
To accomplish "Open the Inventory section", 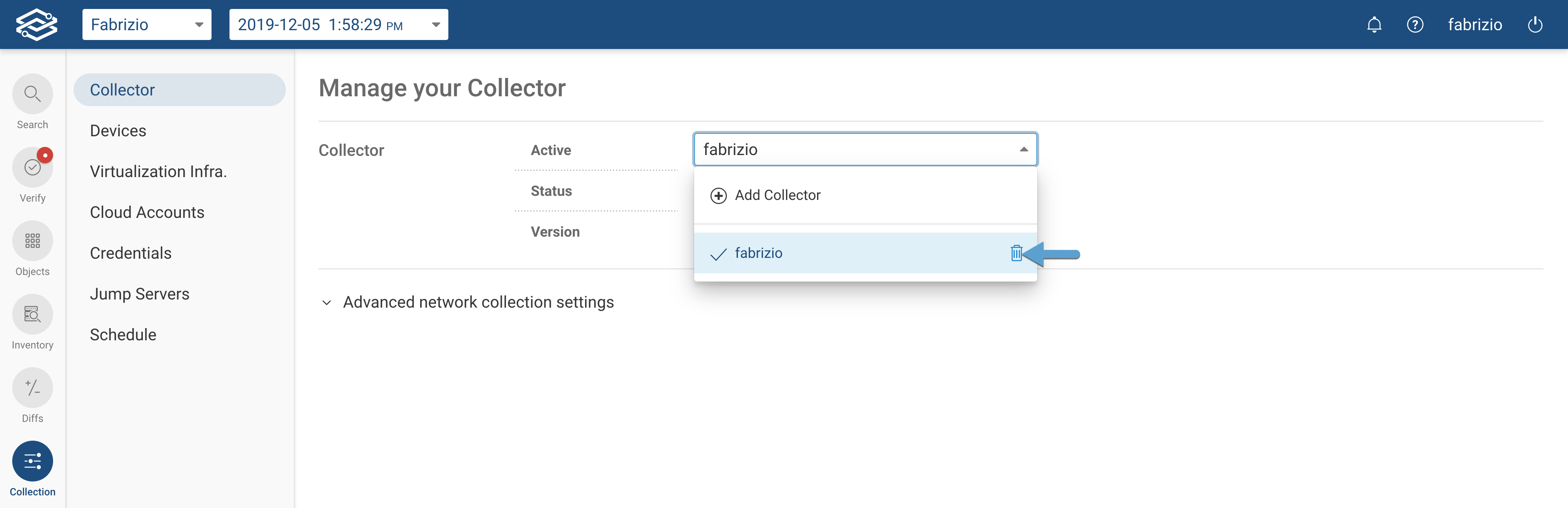I will 32,315.
